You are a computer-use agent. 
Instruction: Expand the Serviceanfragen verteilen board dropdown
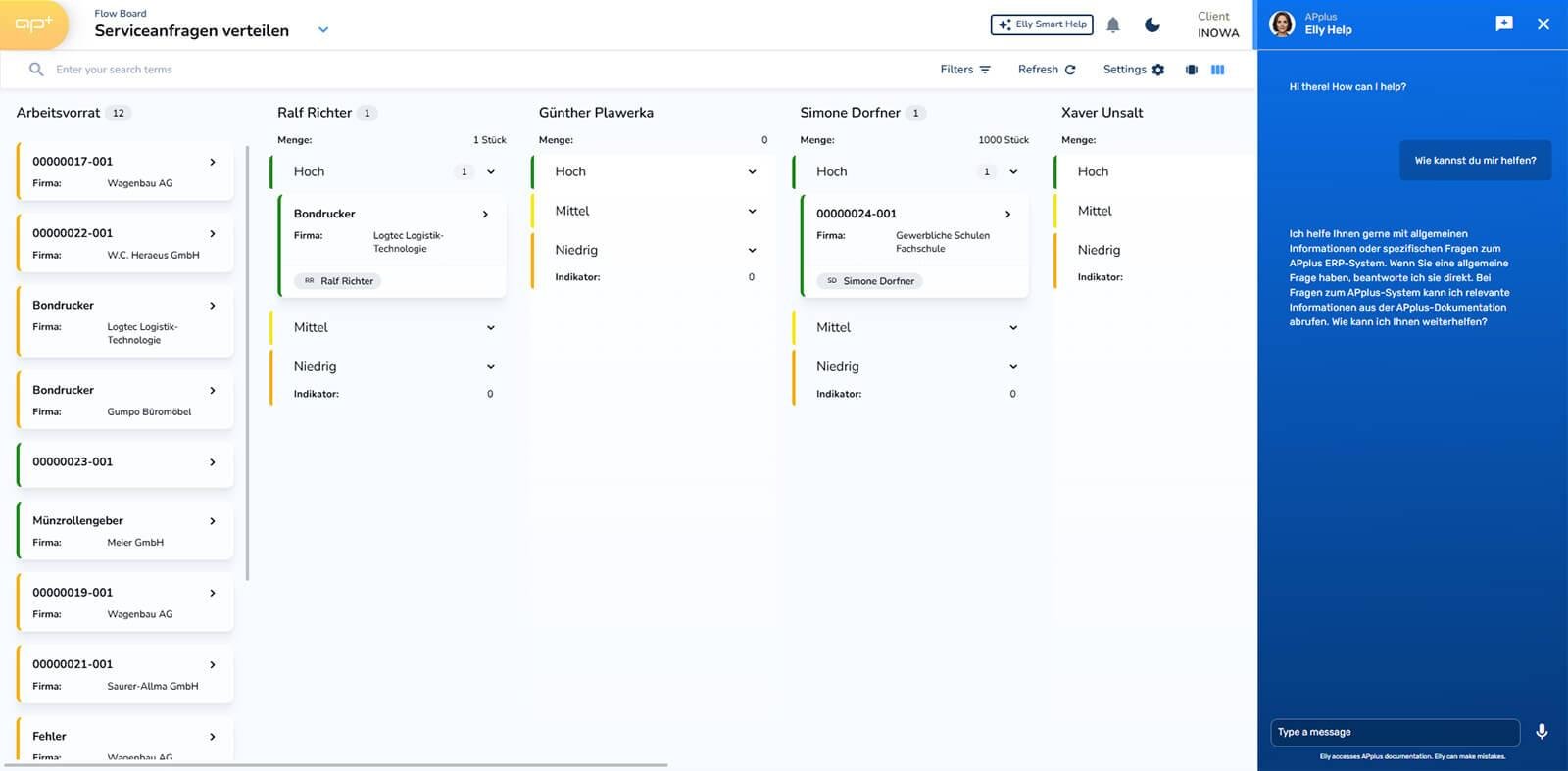click(x=323, y=30)
